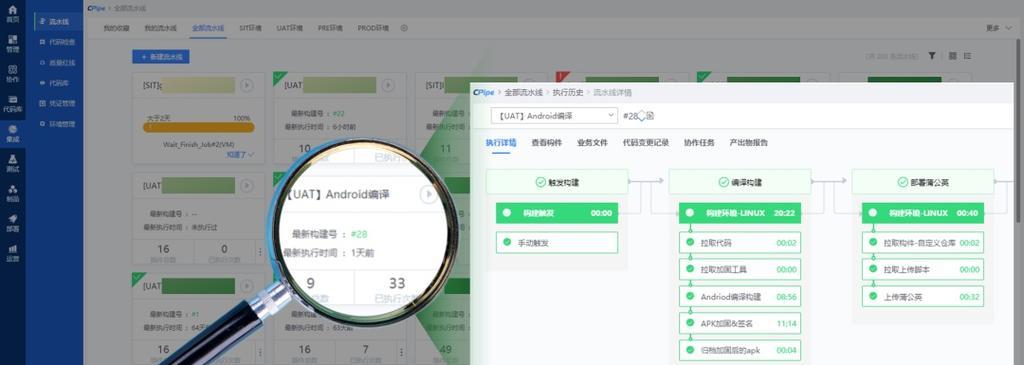The image size is (1024, 365).
Task: Click the orange 100% progress bar
Action: point(199,127)
